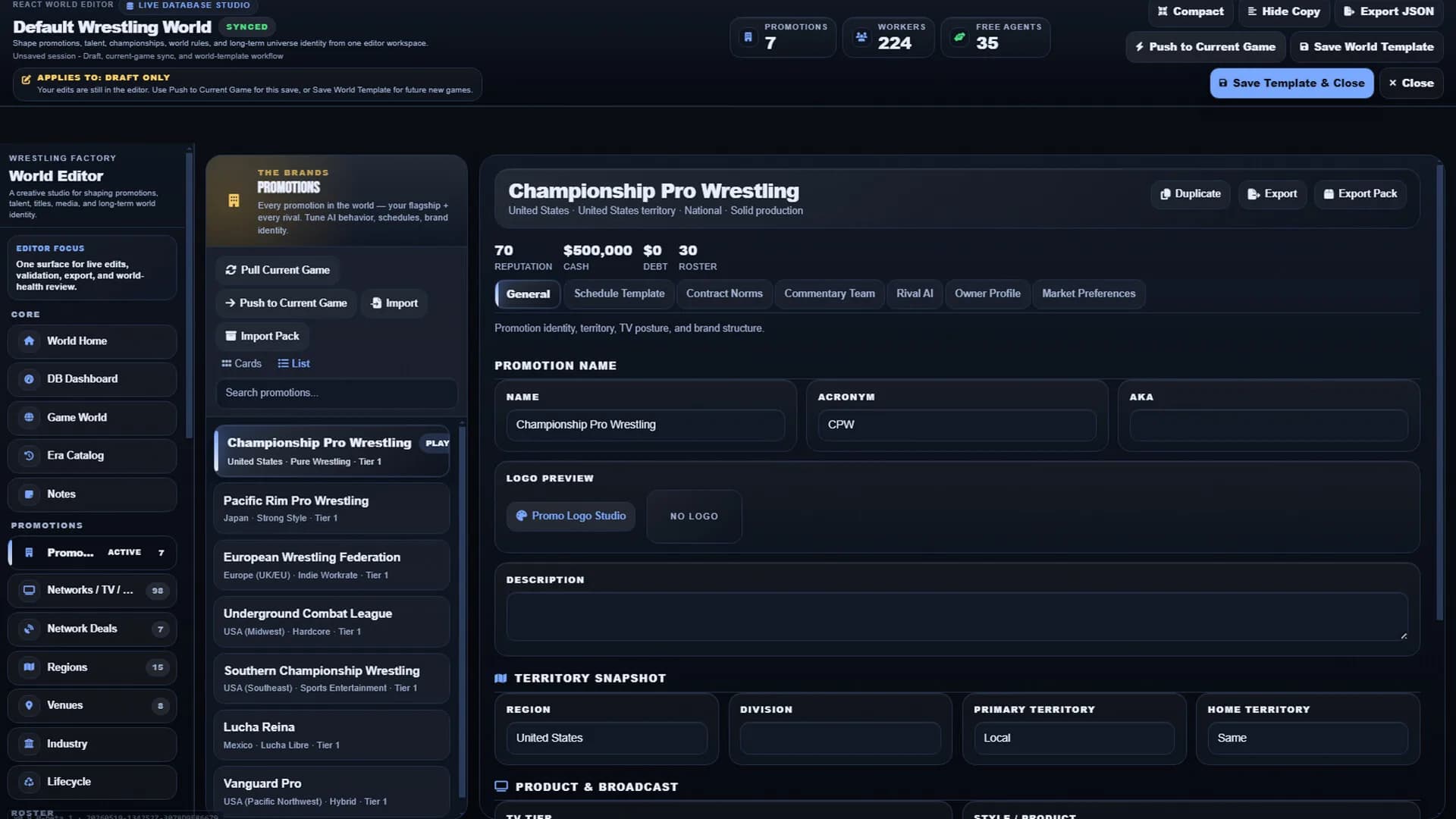
Task: Switch promotions view to List
Action: tap(293, 363)
